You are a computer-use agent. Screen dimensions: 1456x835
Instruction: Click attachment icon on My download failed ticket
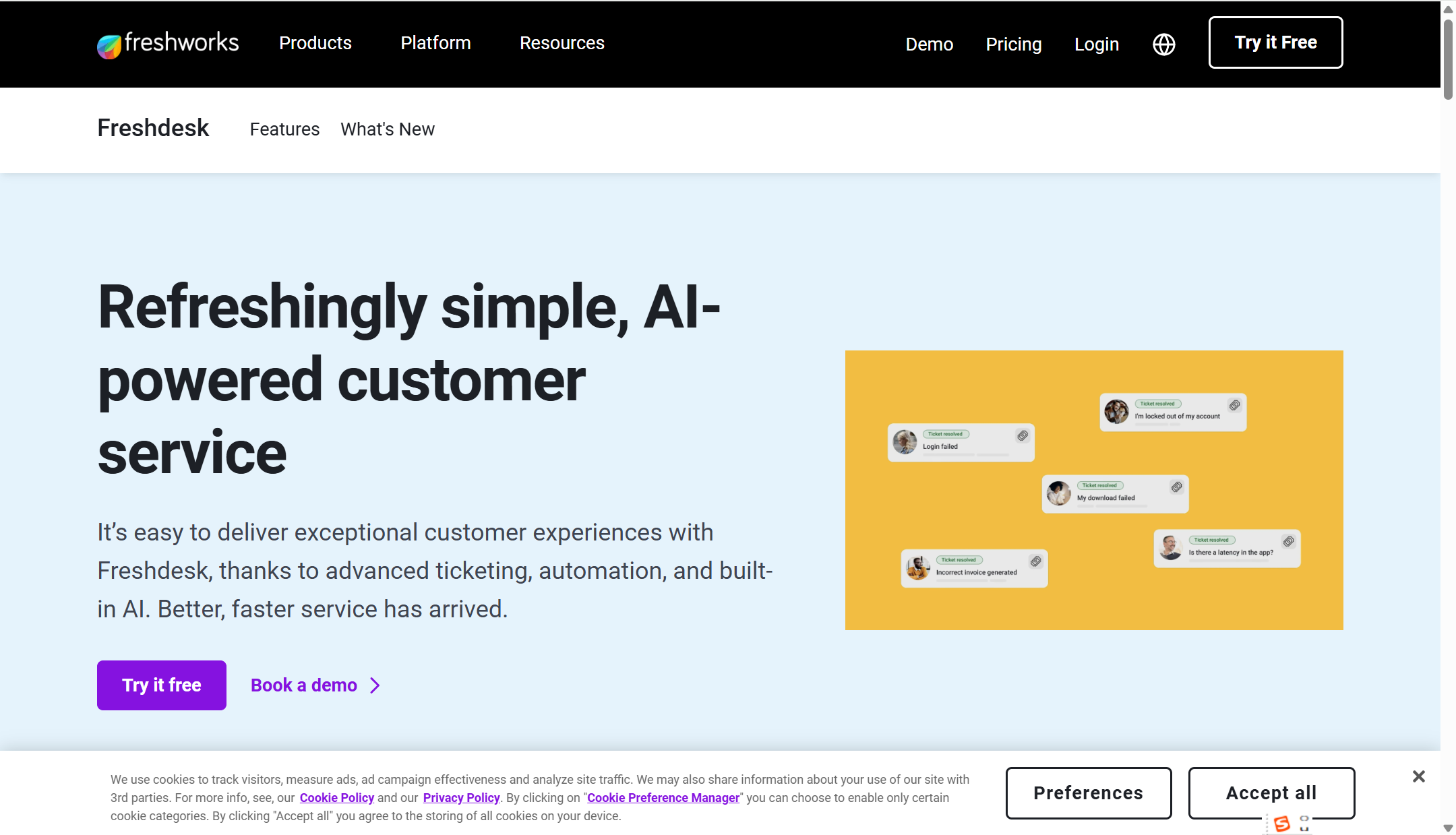pos(1176,487)
